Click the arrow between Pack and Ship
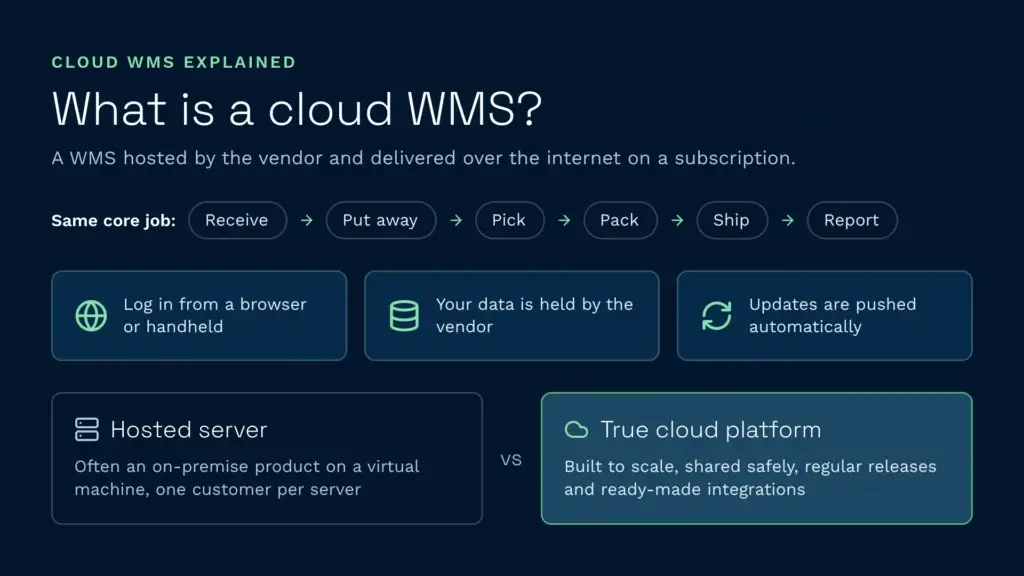Screen dimensions: 1024x576 (677, 221)
